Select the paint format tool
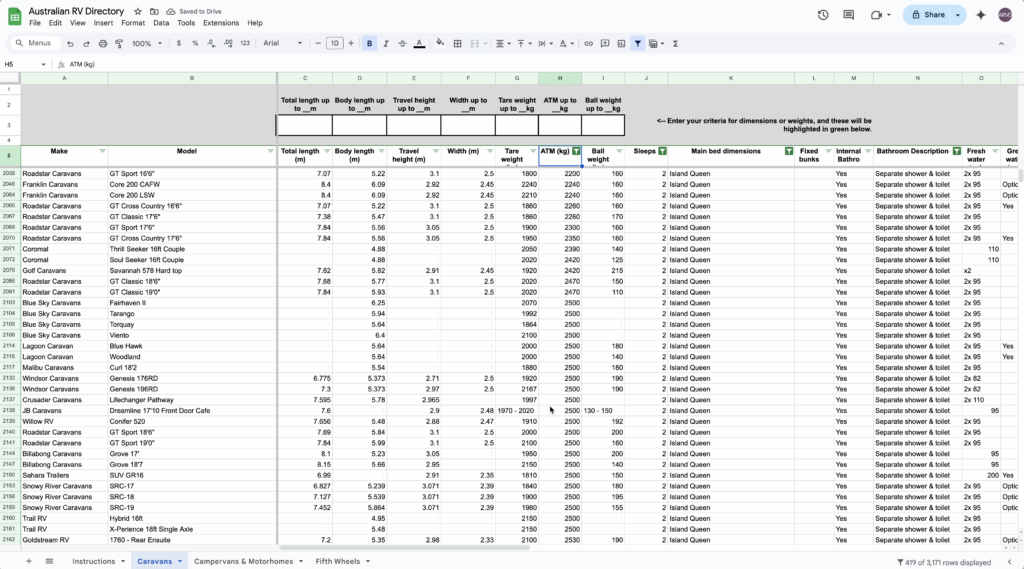The height and width of the screenshot is (569, 1024). [x=118, y=44]
